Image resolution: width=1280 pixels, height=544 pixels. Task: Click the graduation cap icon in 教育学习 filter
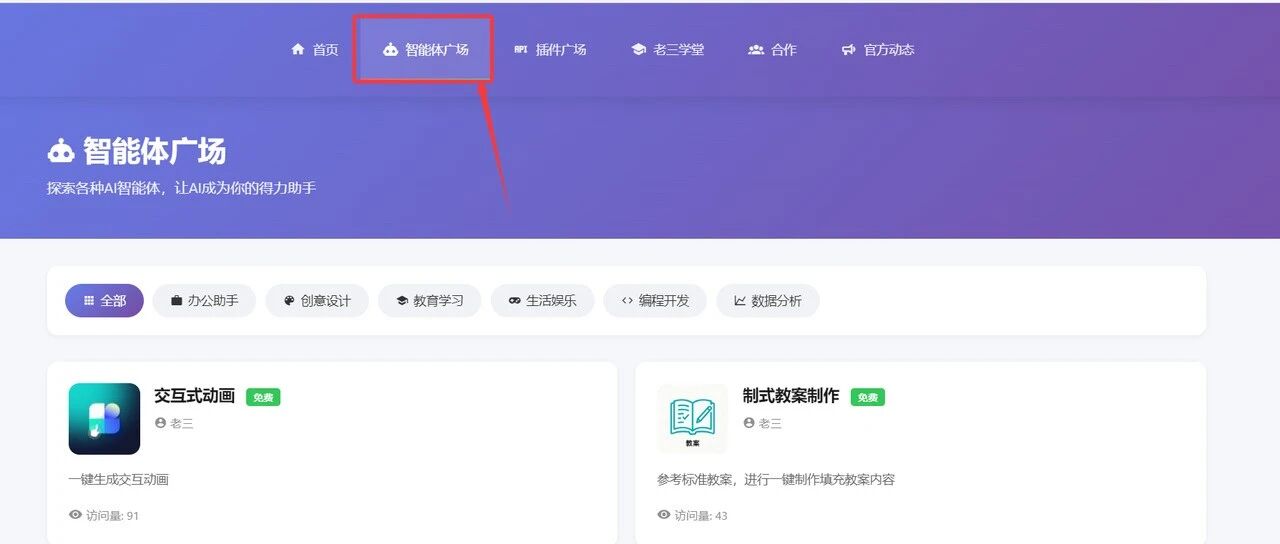(402, 300)
